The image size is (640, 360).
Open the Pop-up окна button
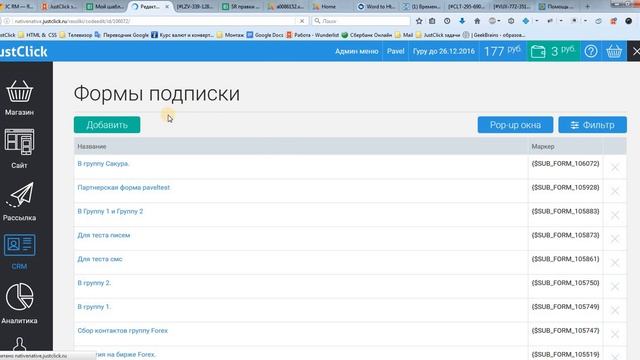[515, 125]
